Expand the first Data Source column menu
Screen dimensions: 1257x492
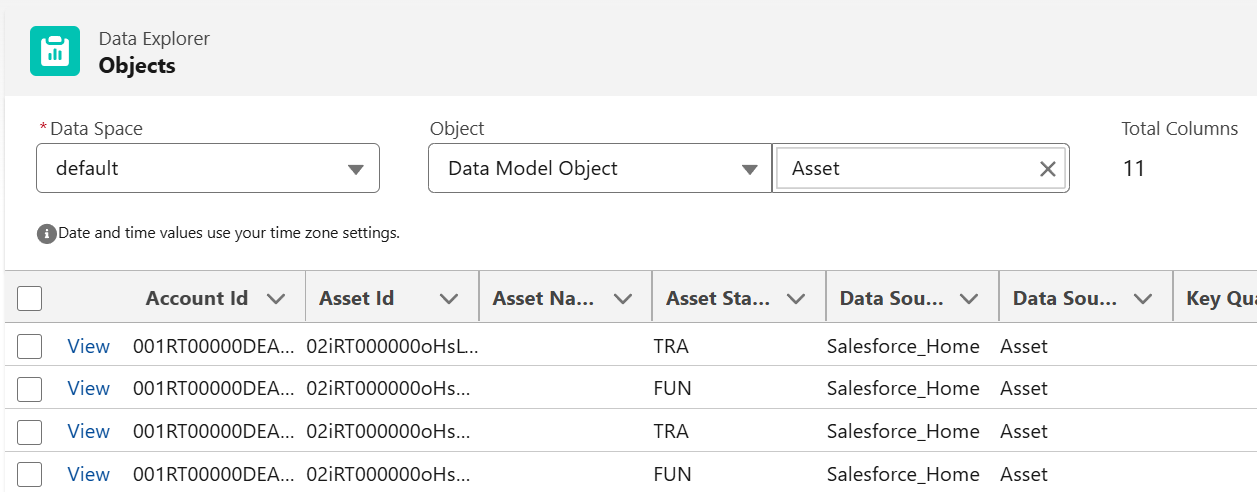[x=968, y=299]
